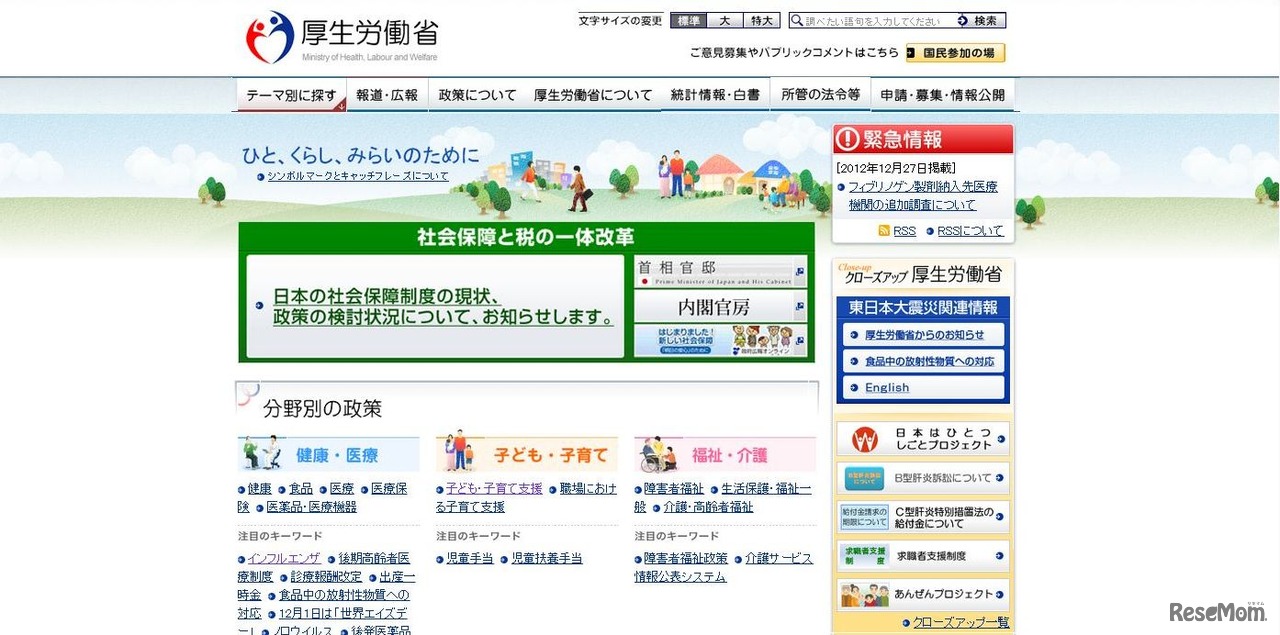Open the 障害者福祉 link

pyautogui.click(x=674, y=489)
